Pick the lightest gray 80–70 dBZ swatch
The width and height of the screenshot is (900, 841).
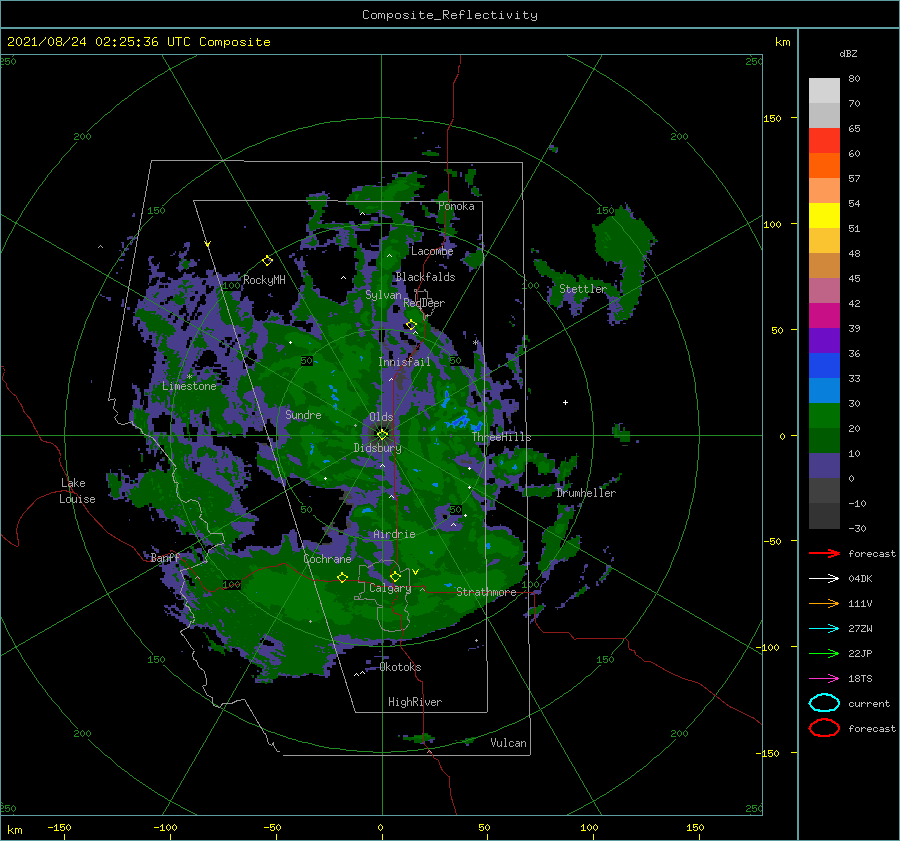coord(824,91)
